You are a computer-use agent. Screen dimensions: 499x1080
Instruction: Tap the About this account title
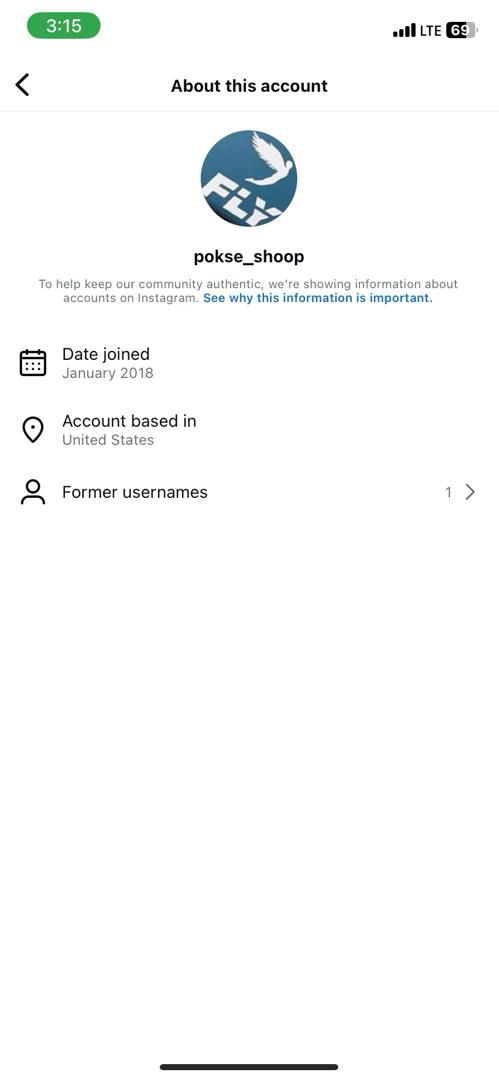(250, 86)
